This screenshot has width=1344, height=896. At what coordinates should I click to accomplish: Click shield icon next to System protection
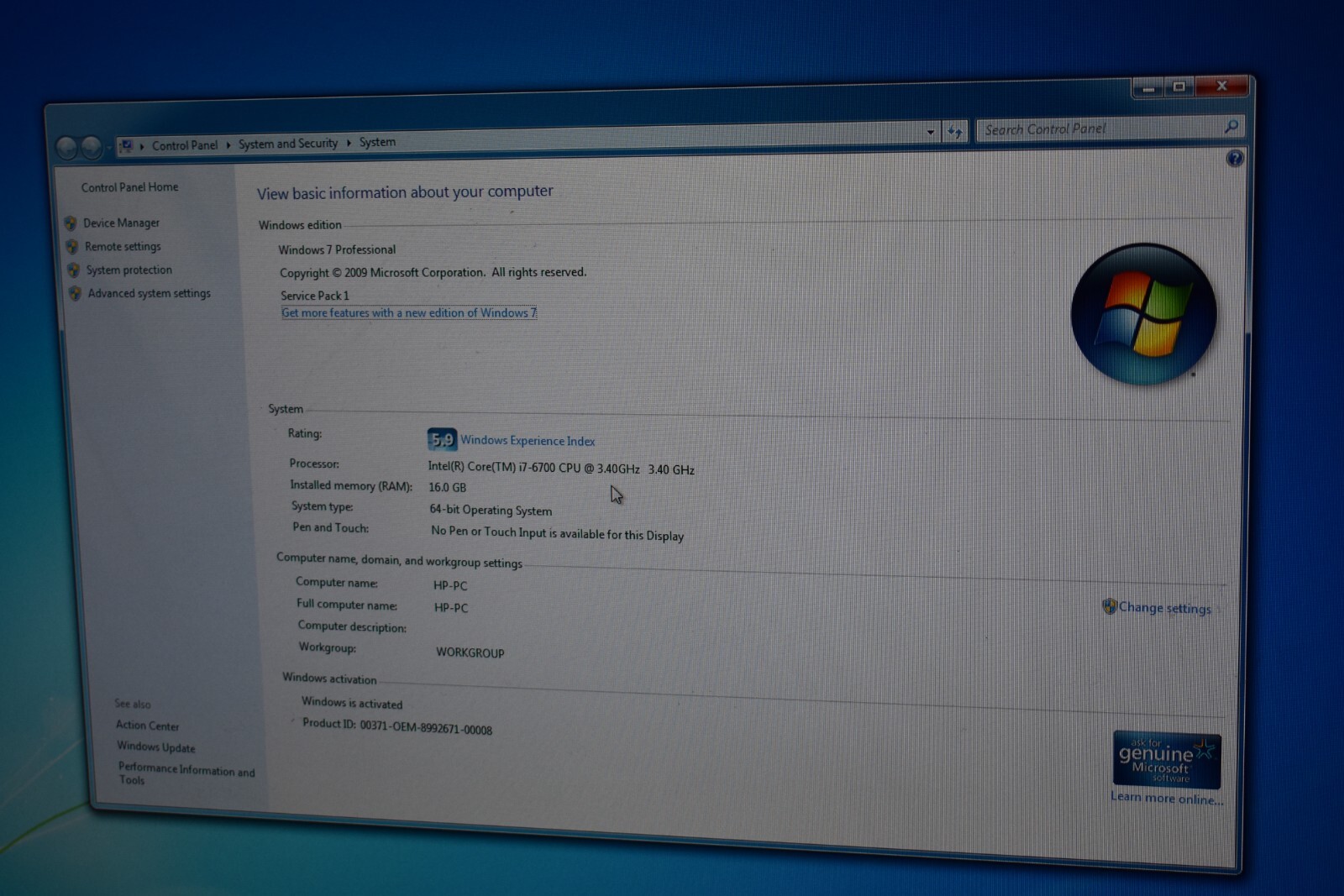click(73, 270)
